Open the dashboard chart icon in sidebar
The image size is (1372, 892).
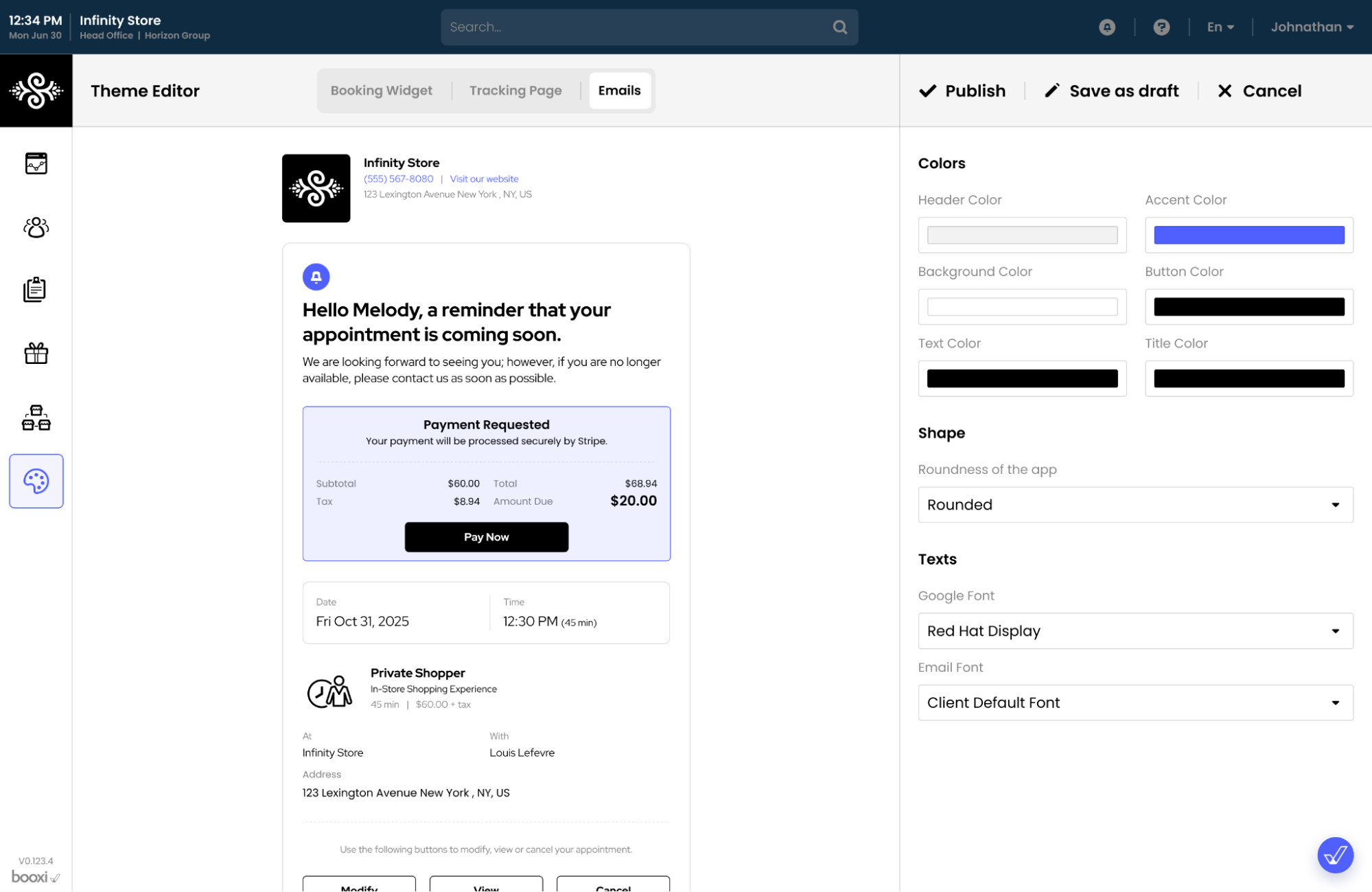click(36, 163)
